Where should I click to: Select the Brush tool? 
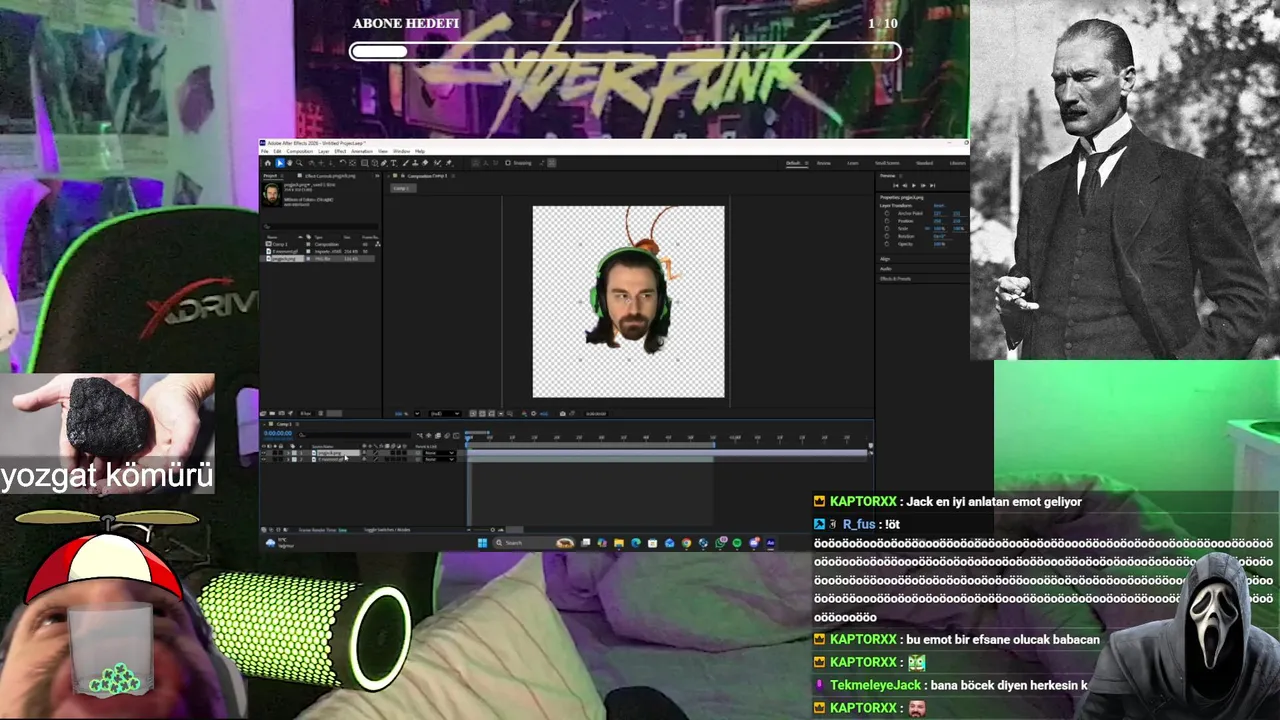click(405, 163)
